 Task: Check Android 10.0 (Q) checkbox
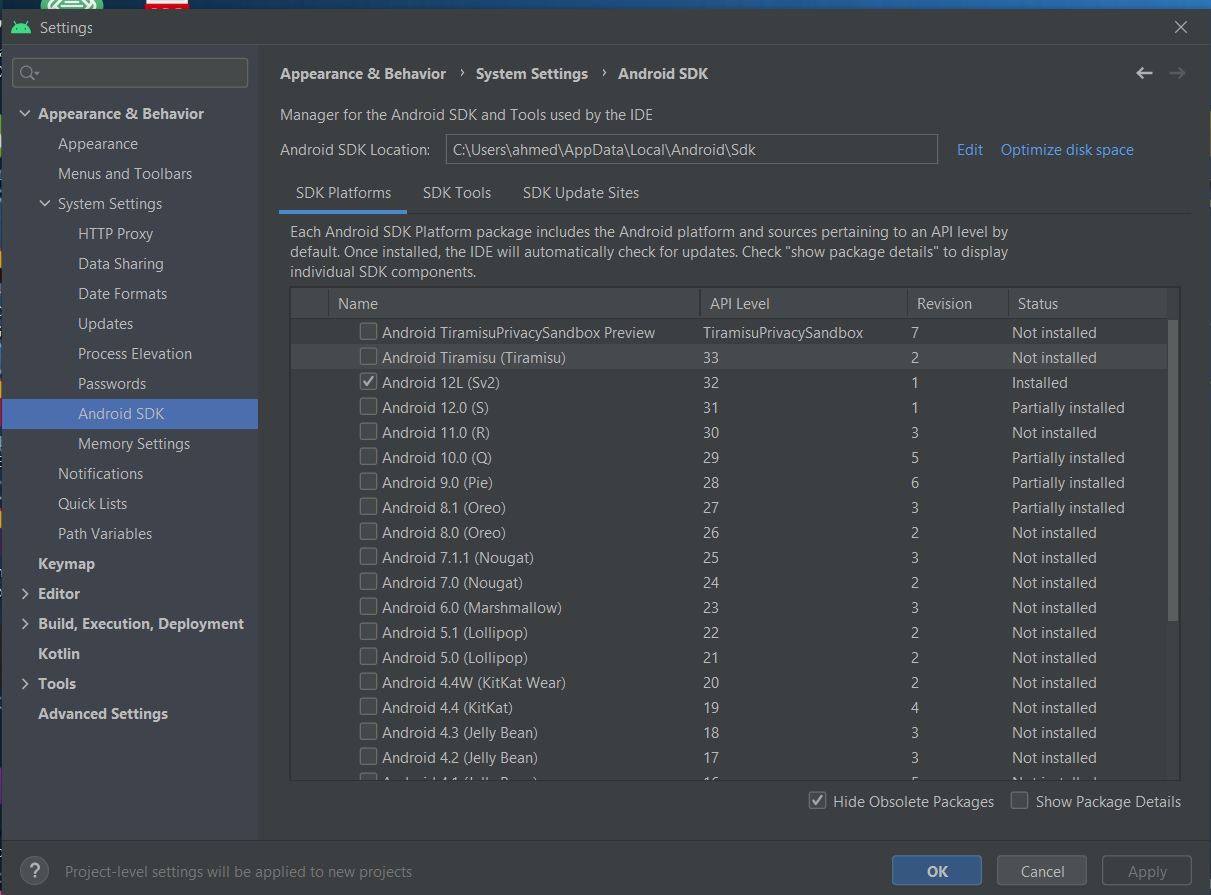coord(369,456)
